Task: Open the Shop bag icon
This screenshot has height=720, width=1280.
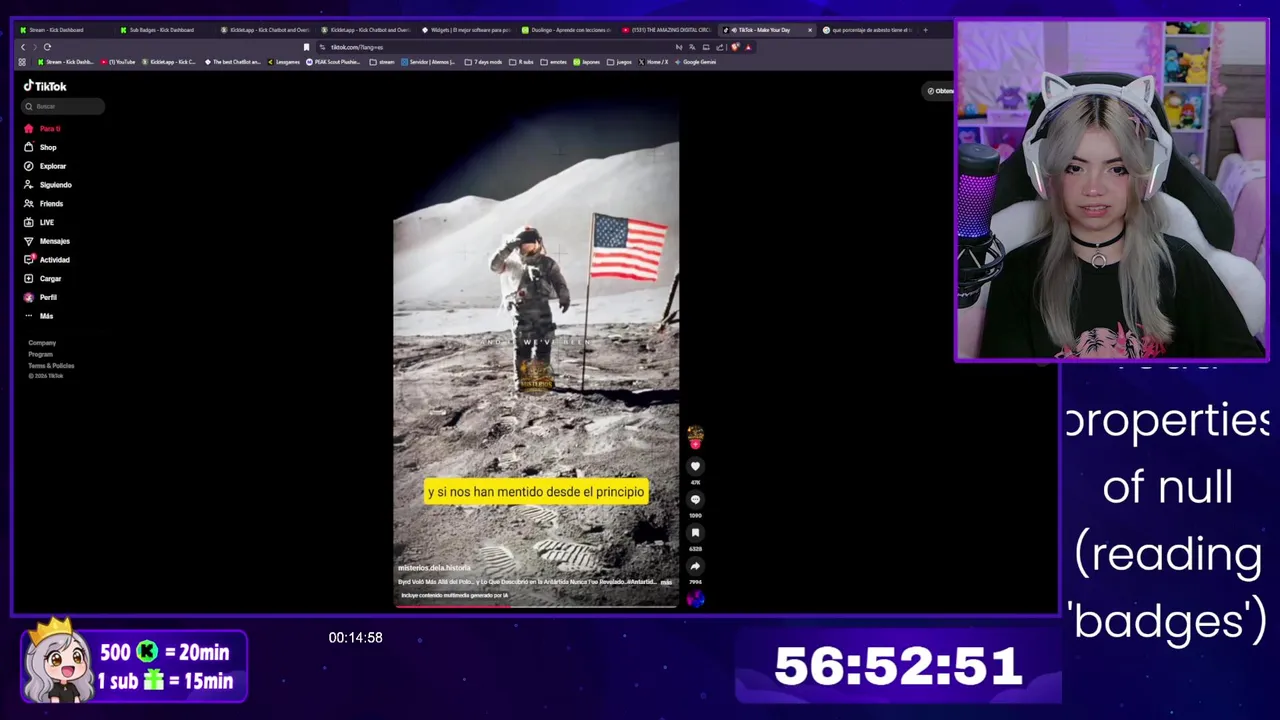Action: pos(29,147)
